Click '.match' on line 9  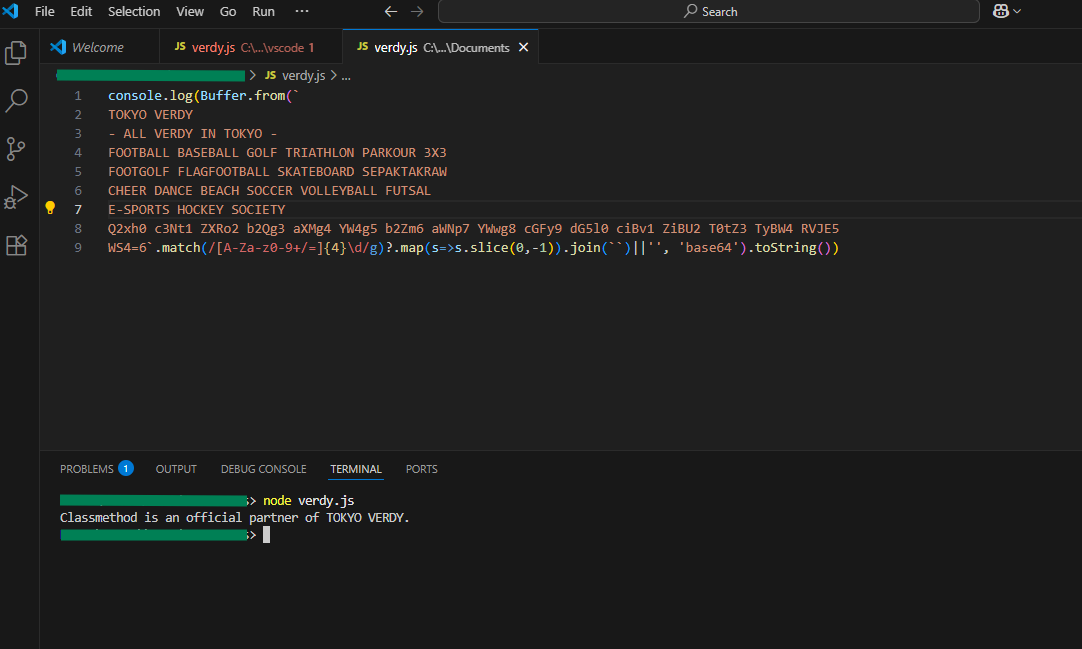click(x=177, y=248)
